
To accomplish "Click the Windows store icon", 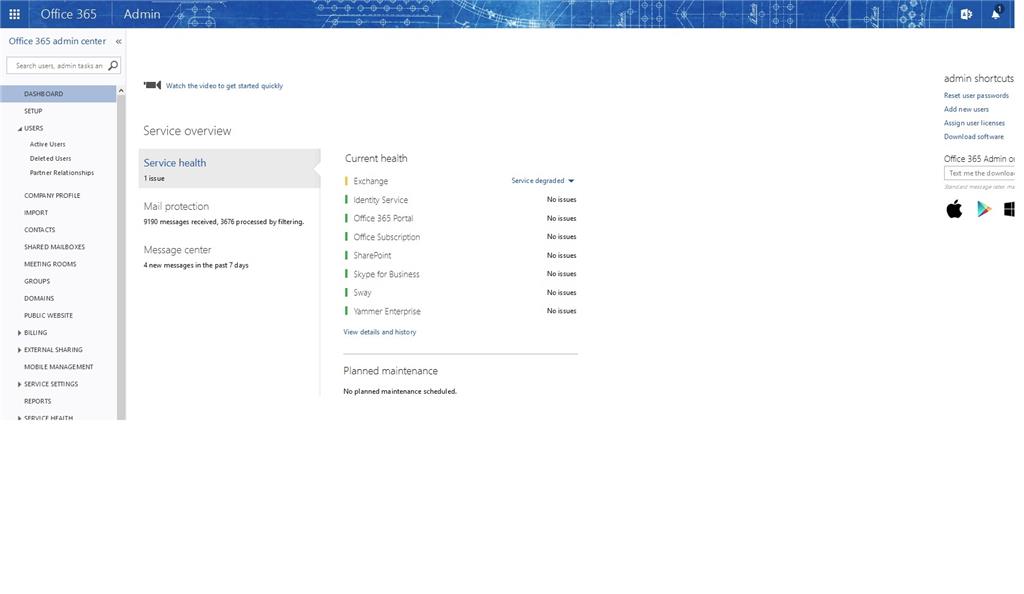I will pos(1010,209).
